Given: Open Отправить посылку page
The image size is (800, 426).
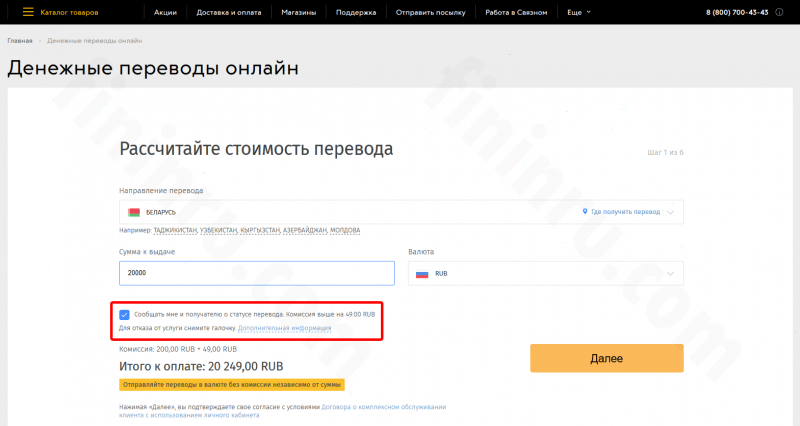Looking at the screenshot, I should tap(431, 12).
